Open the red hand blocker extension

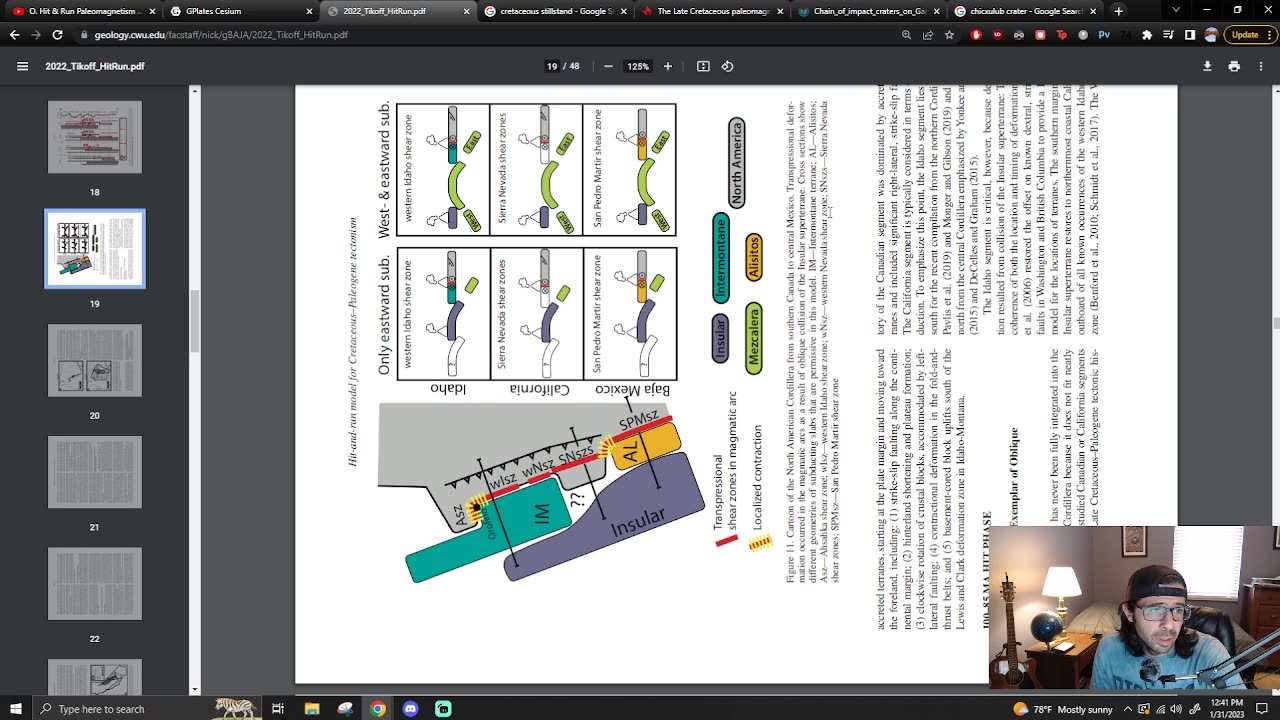tap(976, 34)
